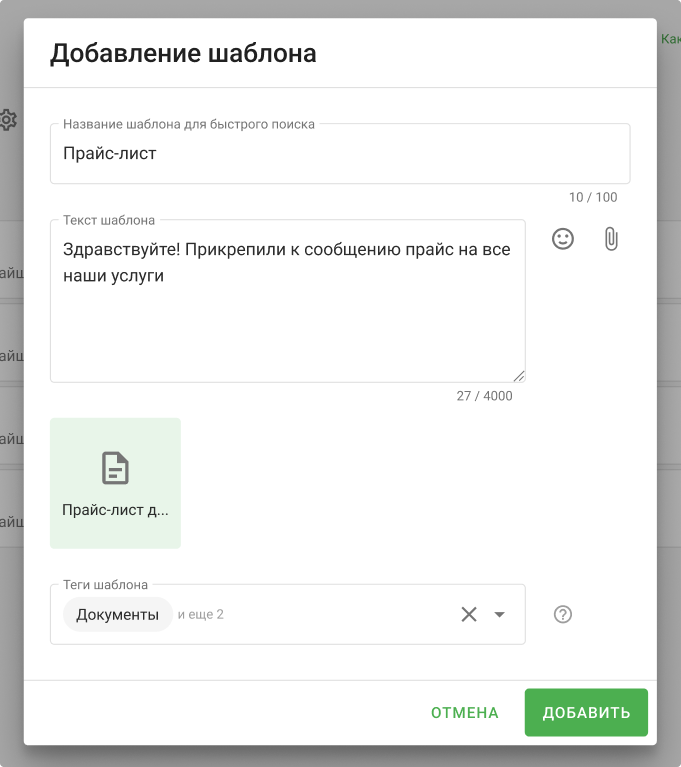Click the paperclip attach file icon
The image size is (681, 767).
pos(611,239)
